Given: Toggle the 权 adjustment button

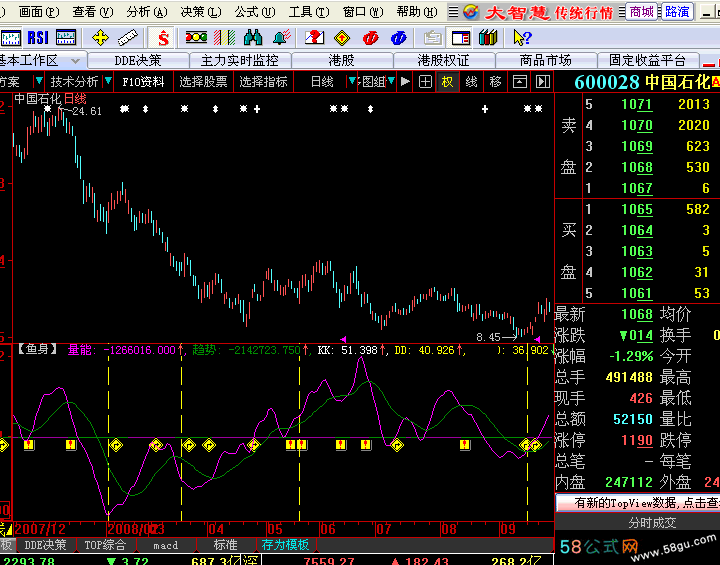Looking at the screenshot, I should coord(447,82).
